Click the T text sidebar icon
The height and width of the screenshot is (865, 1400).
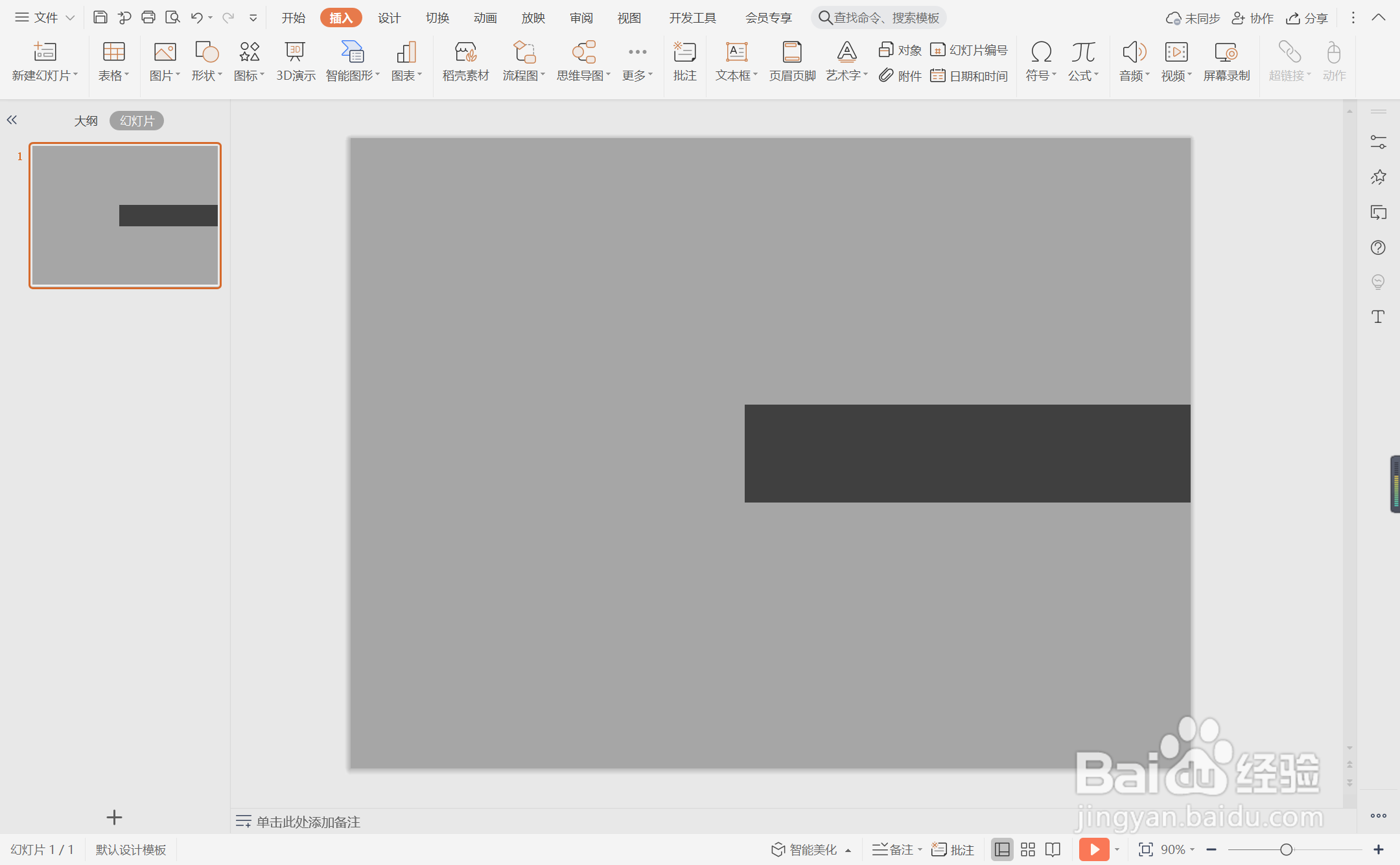[x=1378, y=316]
